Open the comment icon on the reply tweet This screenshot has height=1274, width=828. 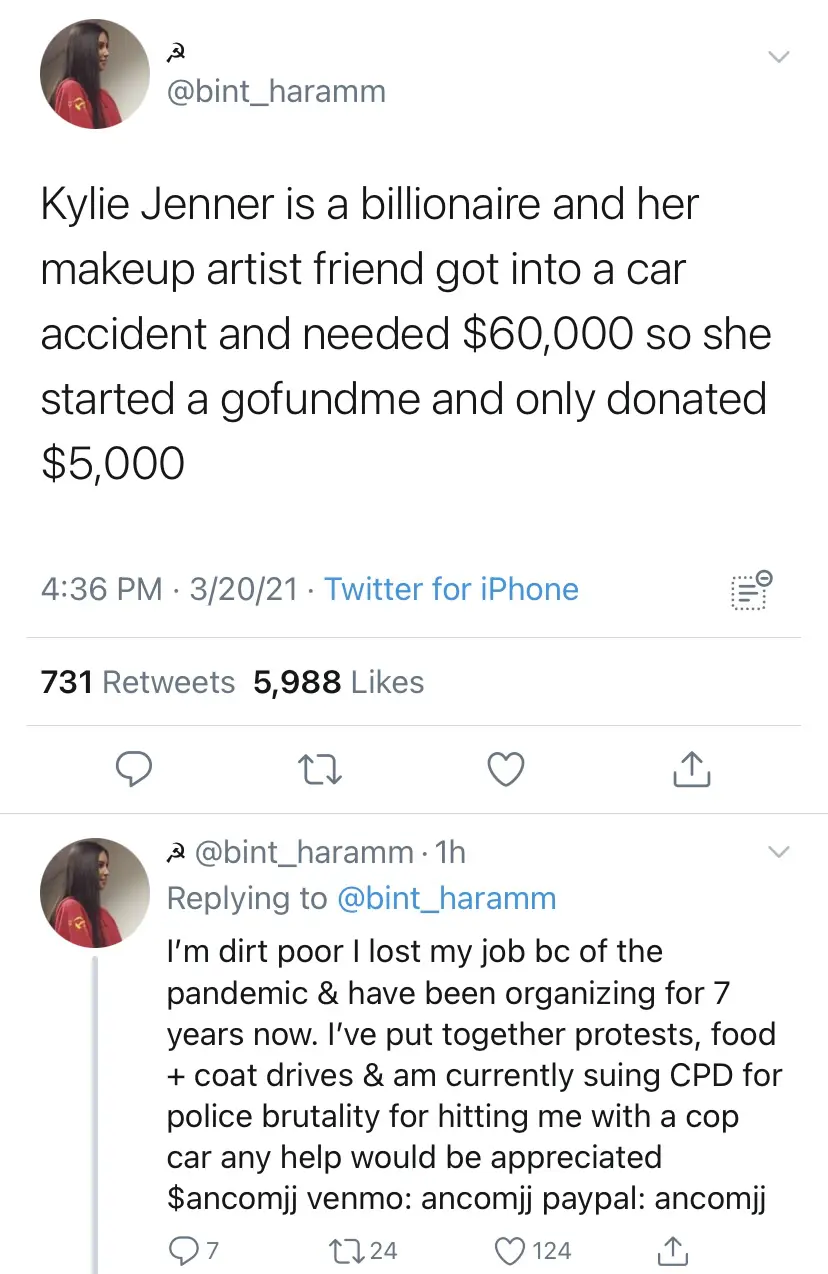tap(183, 1250)
